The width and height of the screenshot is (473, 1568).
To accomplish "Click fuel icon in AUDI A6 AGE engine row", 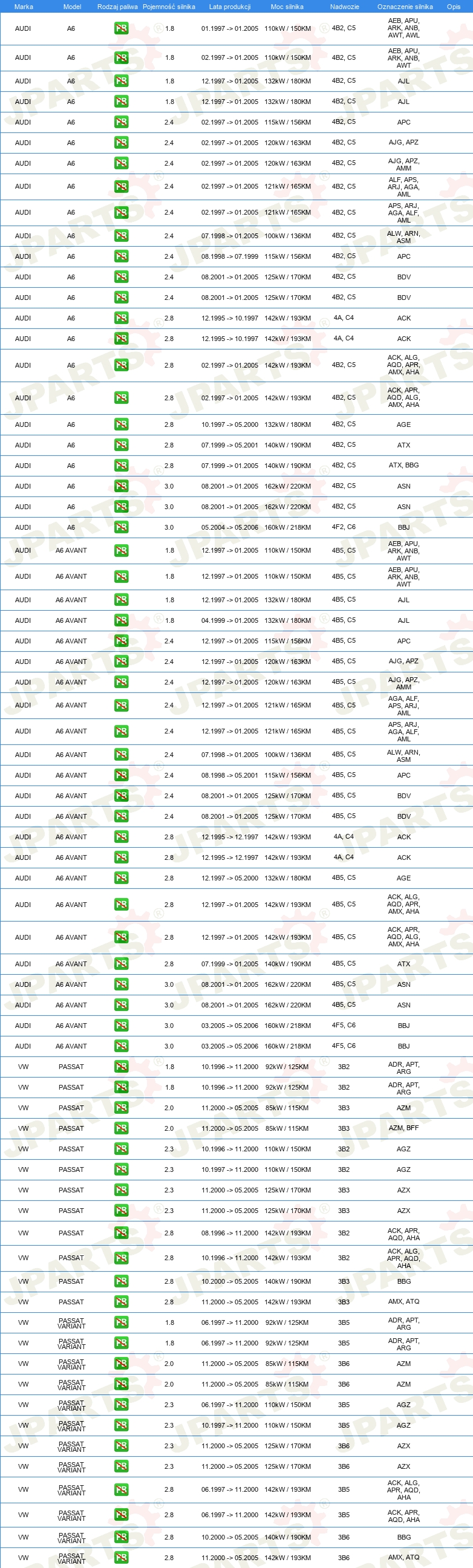I will [121, 425].
